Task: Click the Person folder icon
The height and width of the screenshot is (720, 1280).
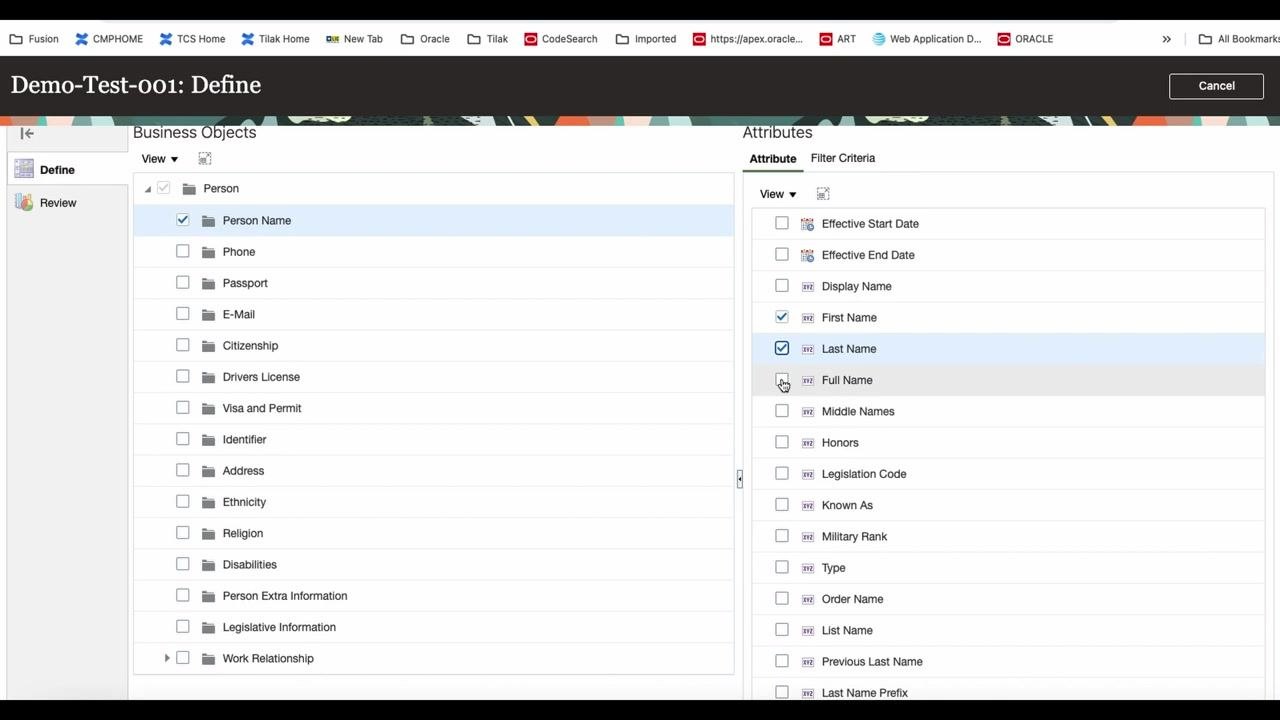Action: coord(189,188)
